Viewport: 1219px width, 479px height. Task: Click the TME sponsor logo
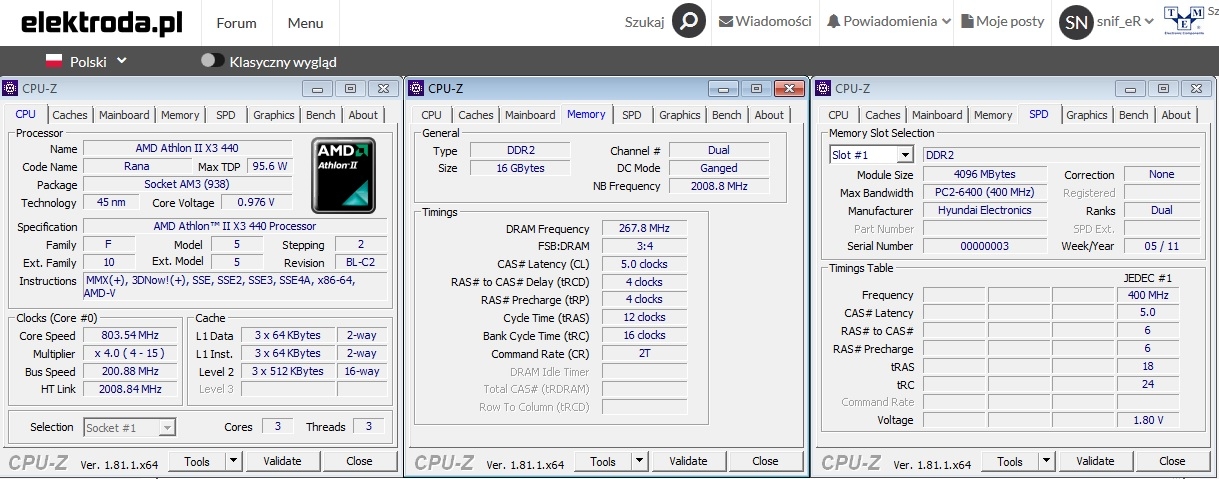click(x=1185, y=20)
